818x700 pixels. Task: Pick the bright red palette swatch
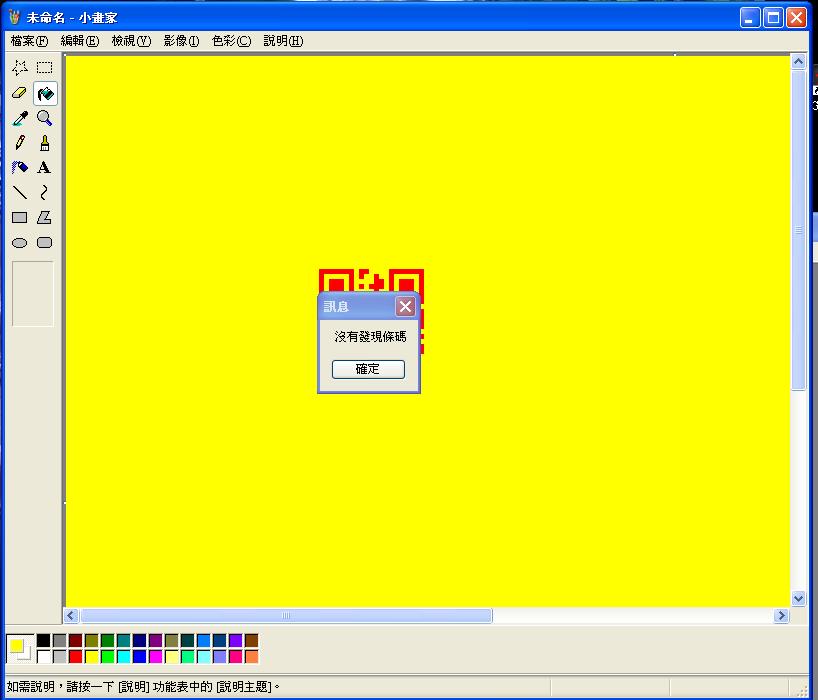click(76, 657)
